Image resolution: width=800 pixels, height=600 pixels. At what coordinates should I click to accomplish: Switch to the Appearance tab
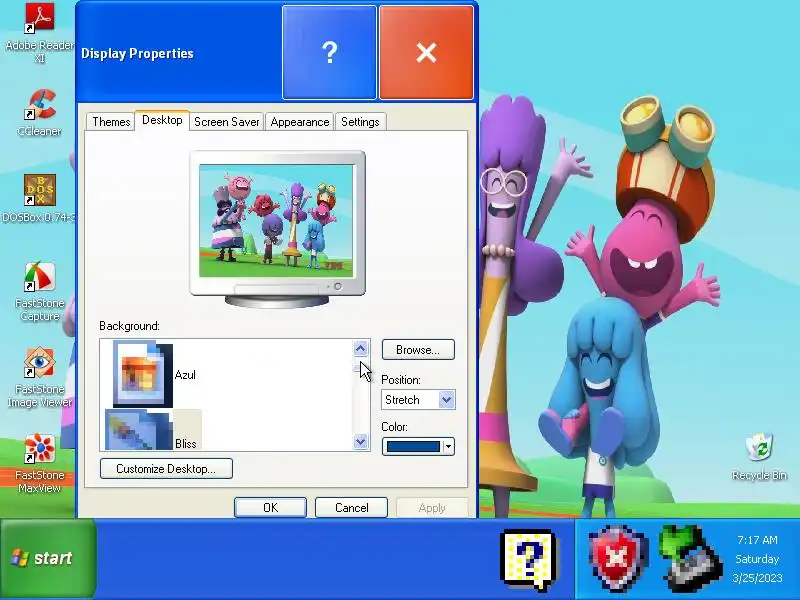coord(299,122)
